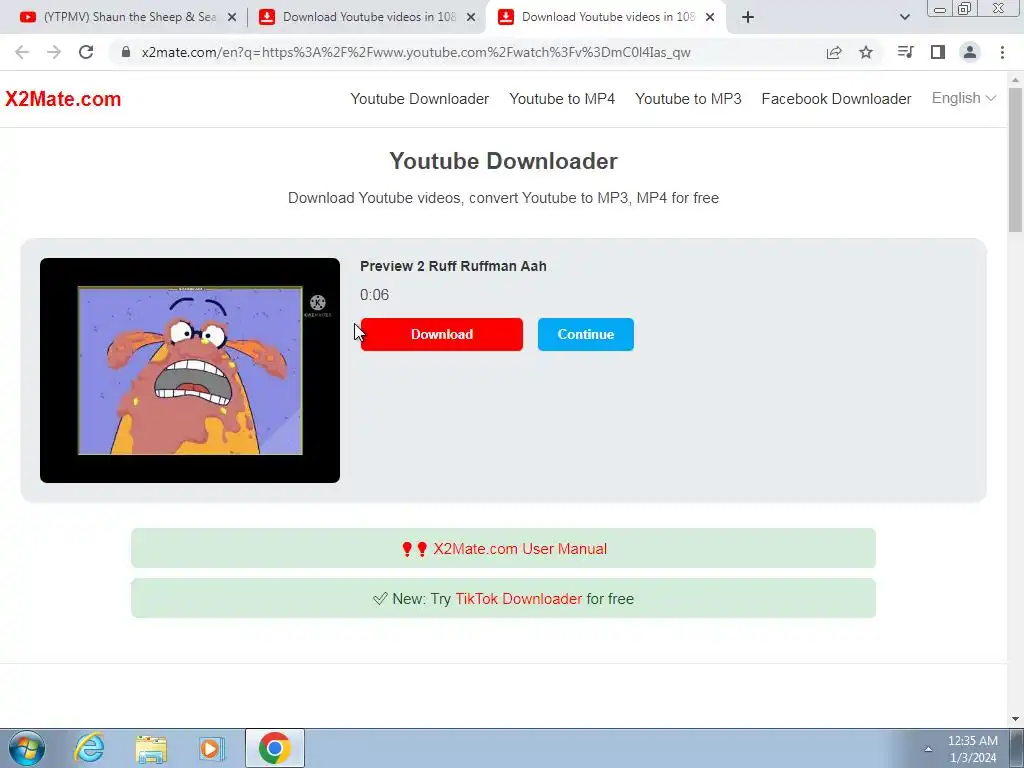Close the active x2mate tab
1024x768 pixels.
click(710, 17)
